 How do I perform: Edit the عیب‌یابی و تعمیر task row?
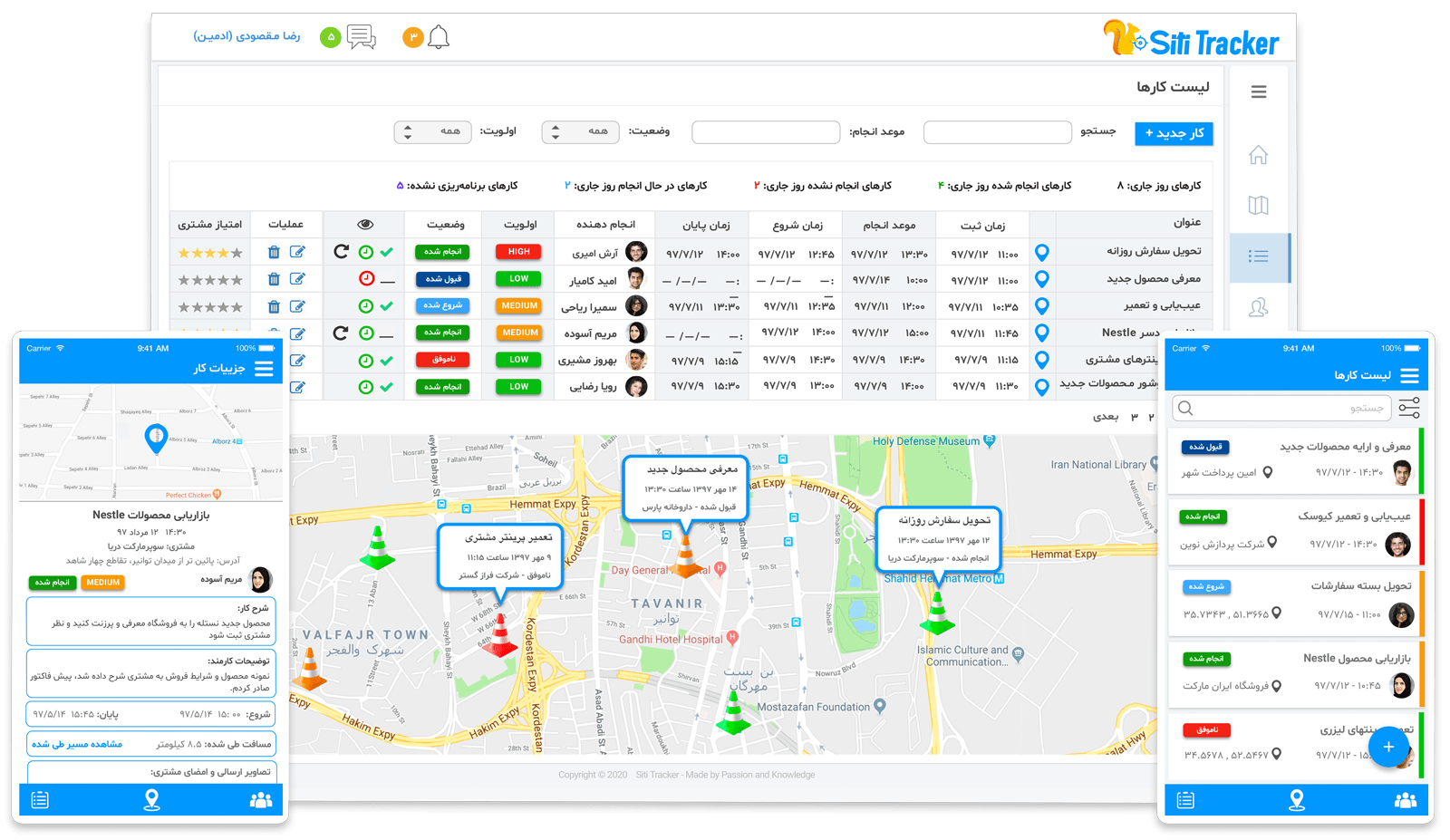click(297, 306)
